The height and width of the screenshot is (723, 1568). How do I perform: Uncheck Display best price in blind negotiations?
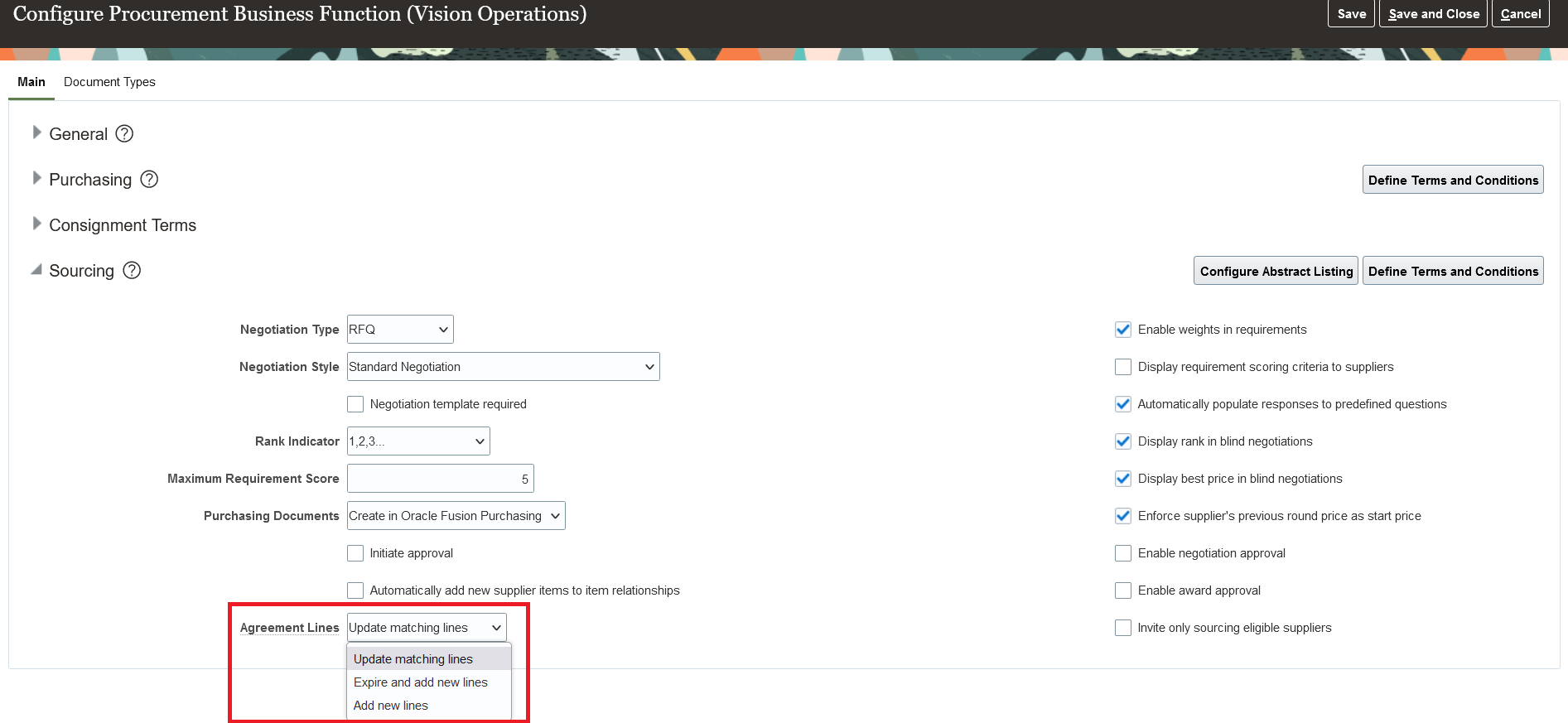point(1123,479)
